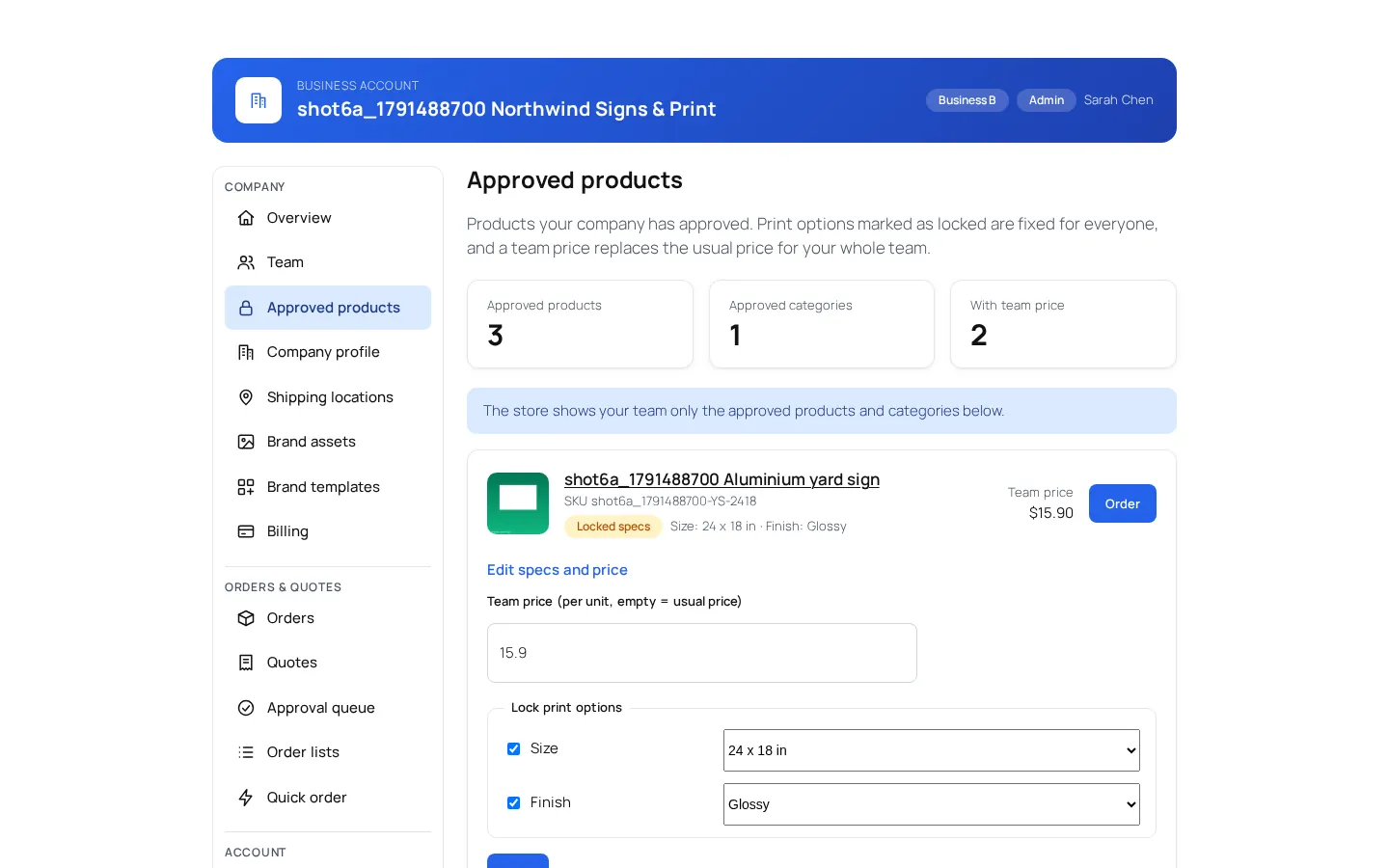This screenshot has width=1389, height=868.
Task: Click the Admin role badge
Action: [x=1047, y=100]
